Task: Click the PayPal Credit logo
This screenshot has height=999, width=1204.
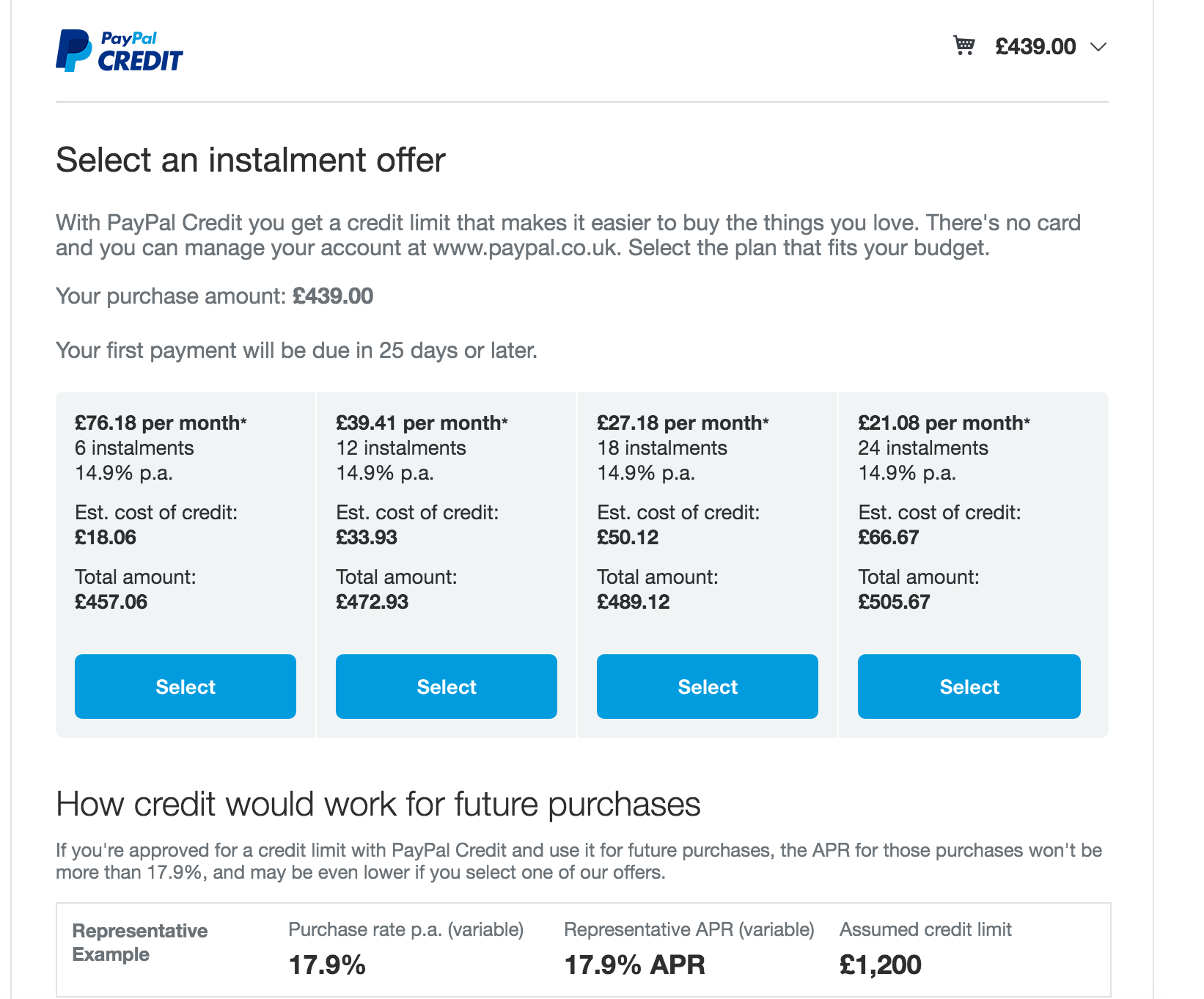Action: point(120,51)
